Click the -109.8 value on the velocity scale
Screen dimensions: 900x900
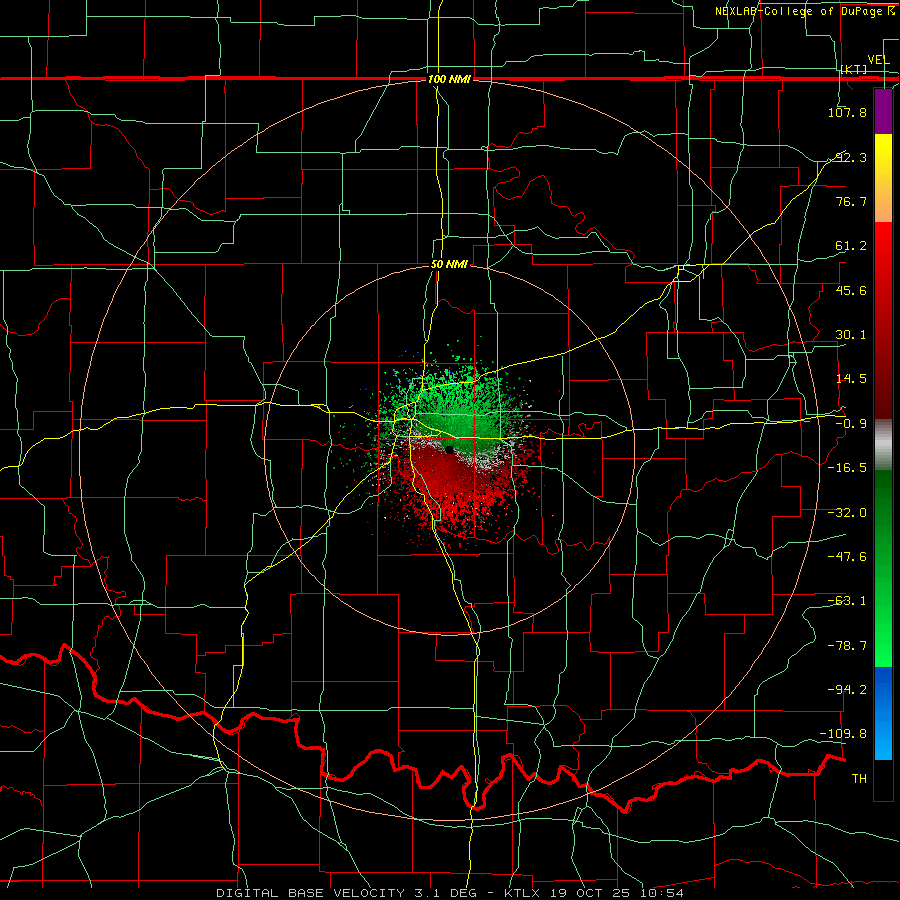[x=844, y=734]
